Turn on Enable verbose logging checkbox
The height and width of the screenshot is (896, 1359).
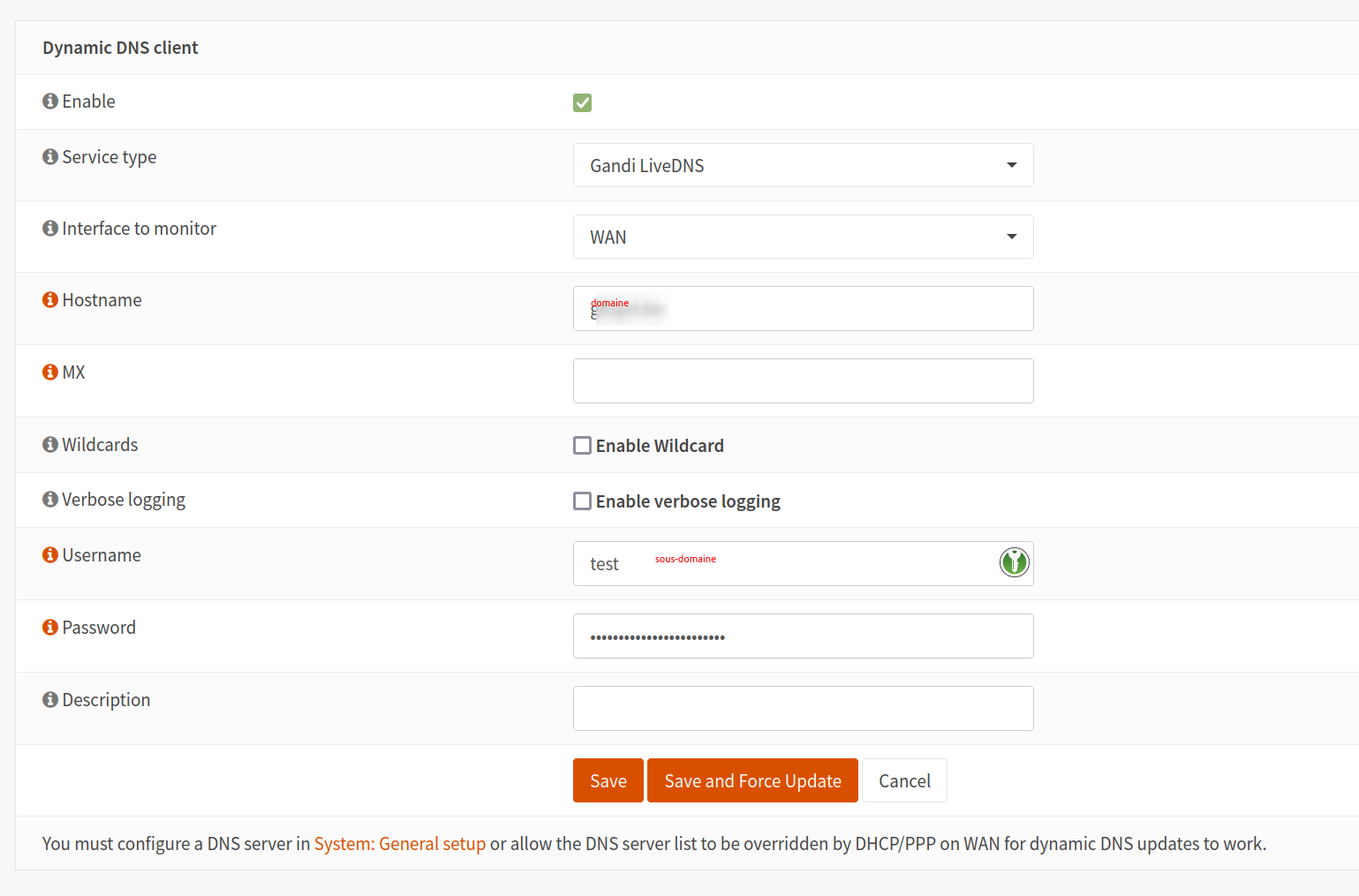[582, 501]
